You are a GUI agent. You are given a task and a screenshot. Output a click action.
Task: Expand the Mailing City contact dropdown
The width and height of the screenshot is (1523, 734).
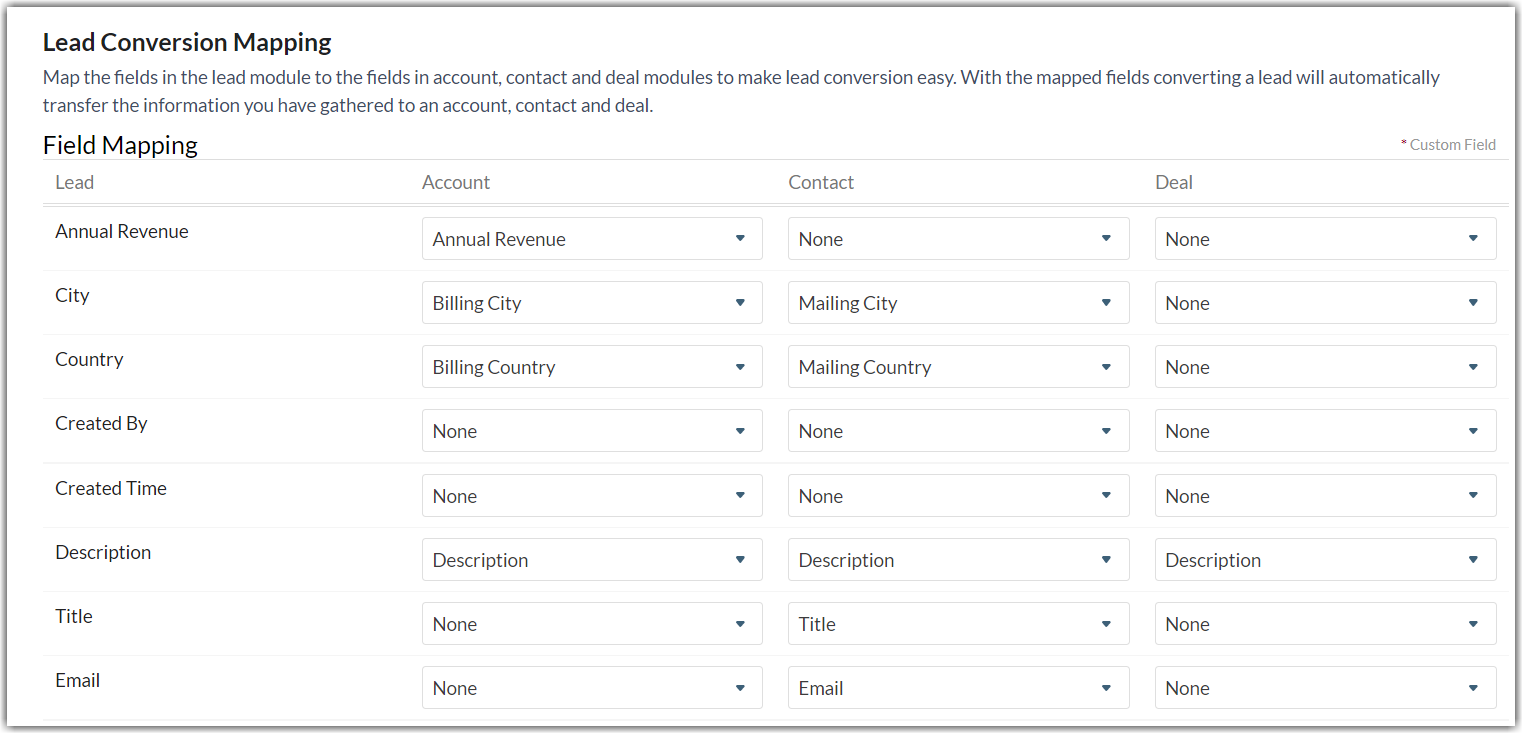[958, 303]
